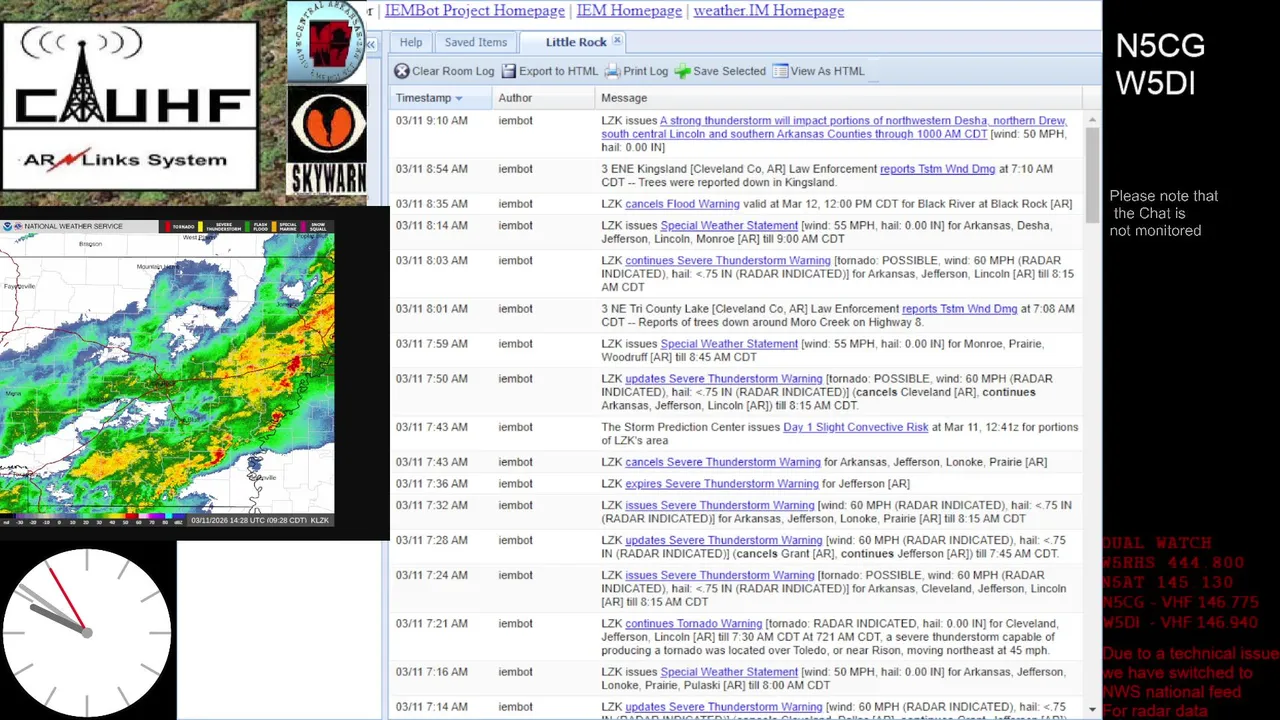Screen dimensions: 1280x720
Task: Click the Print Log printer icon
Action: pyautogui.click(x=613, y=71)
